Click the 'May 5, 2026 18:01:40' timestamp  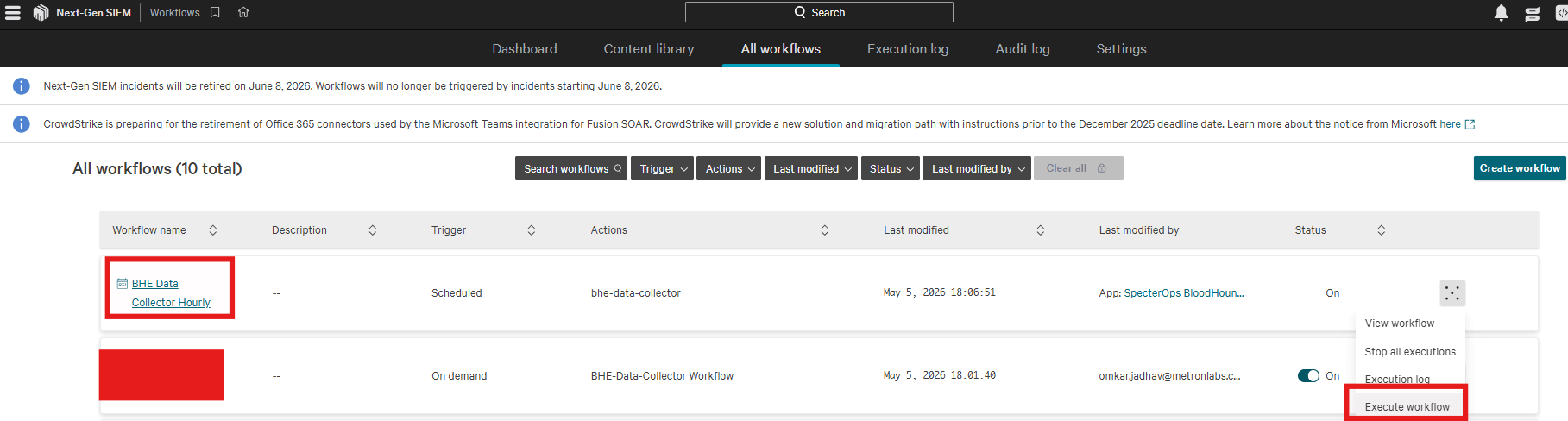940,375
